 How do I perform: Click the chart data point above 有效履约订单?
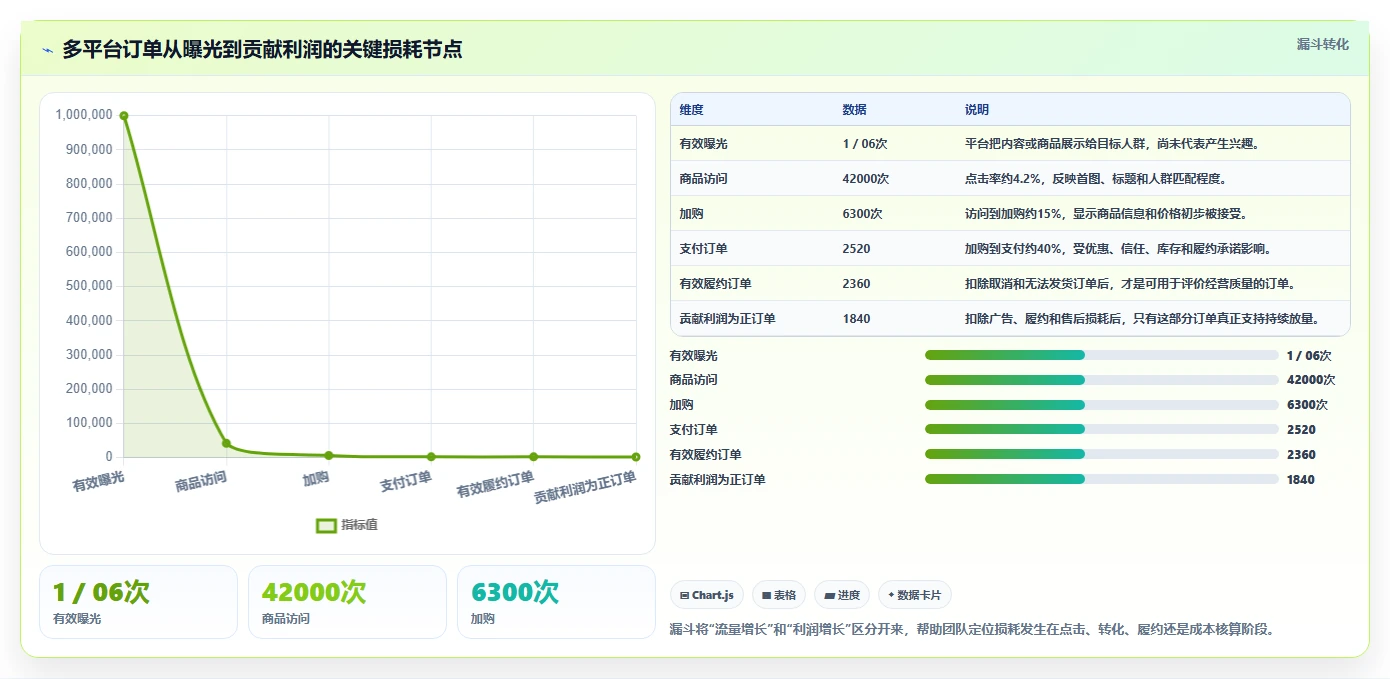(534, 456)
